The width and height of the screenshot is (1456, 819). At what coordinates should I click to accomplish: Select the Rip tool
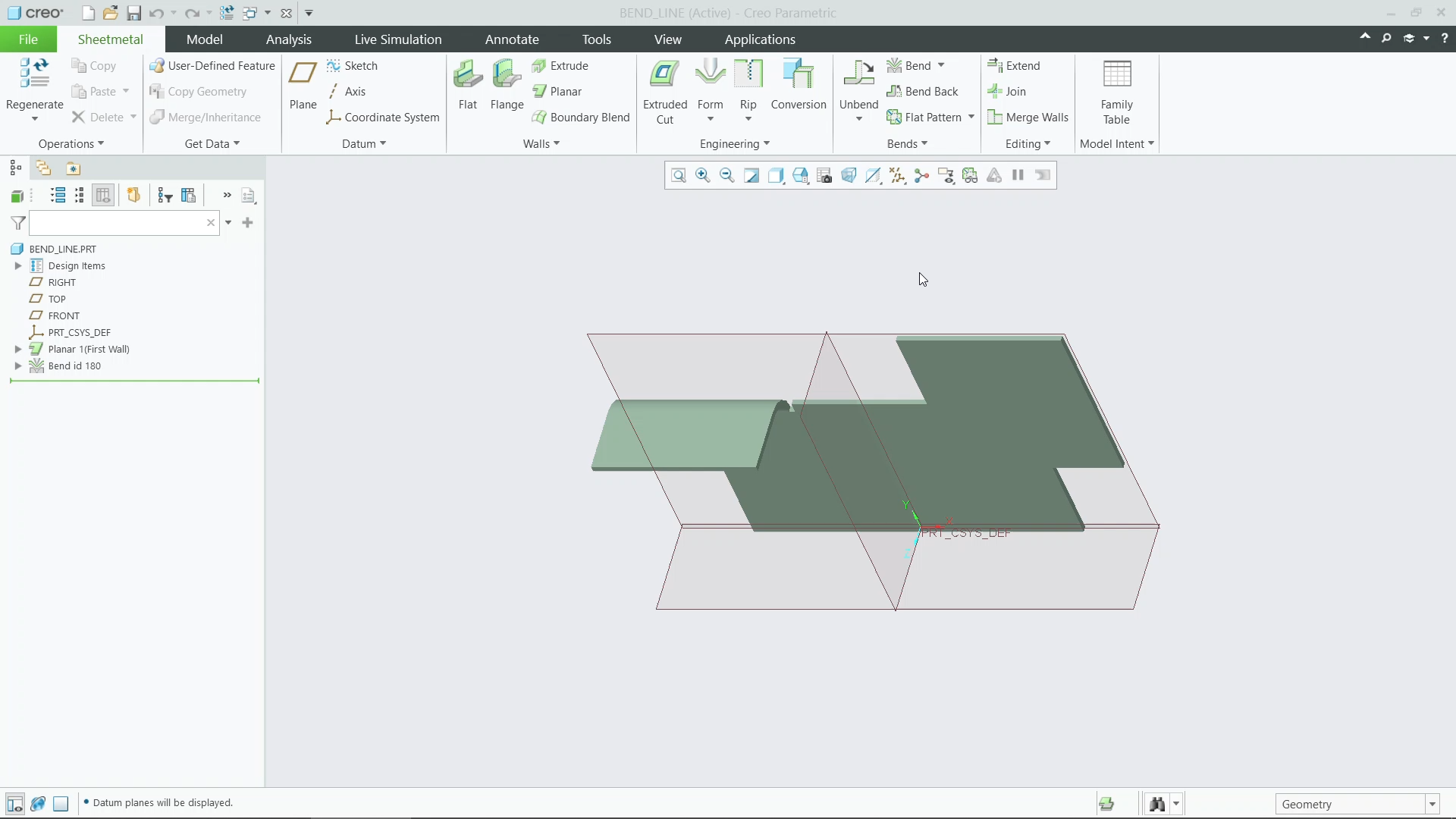point(748,83)
